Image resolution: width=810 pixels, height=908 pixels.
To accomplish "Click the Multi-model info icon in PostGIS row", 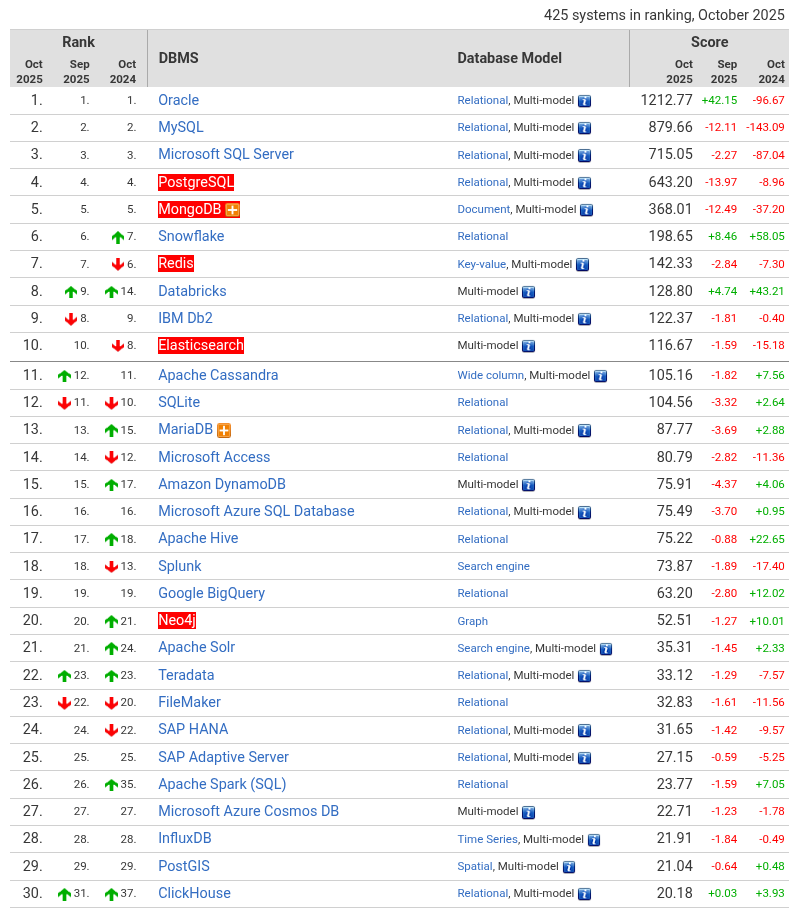I will tap(569, 866).
